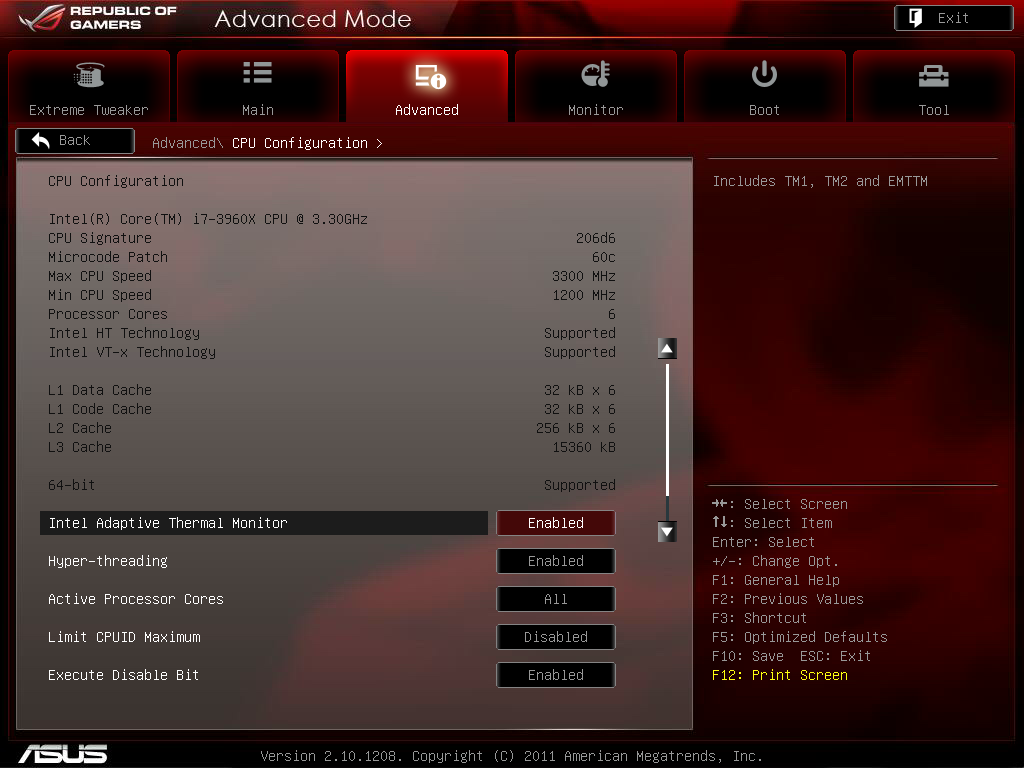Open the Hyper-threading Enabled dropdown
The width and height of the screenshot is (1024, 768).
556,561
